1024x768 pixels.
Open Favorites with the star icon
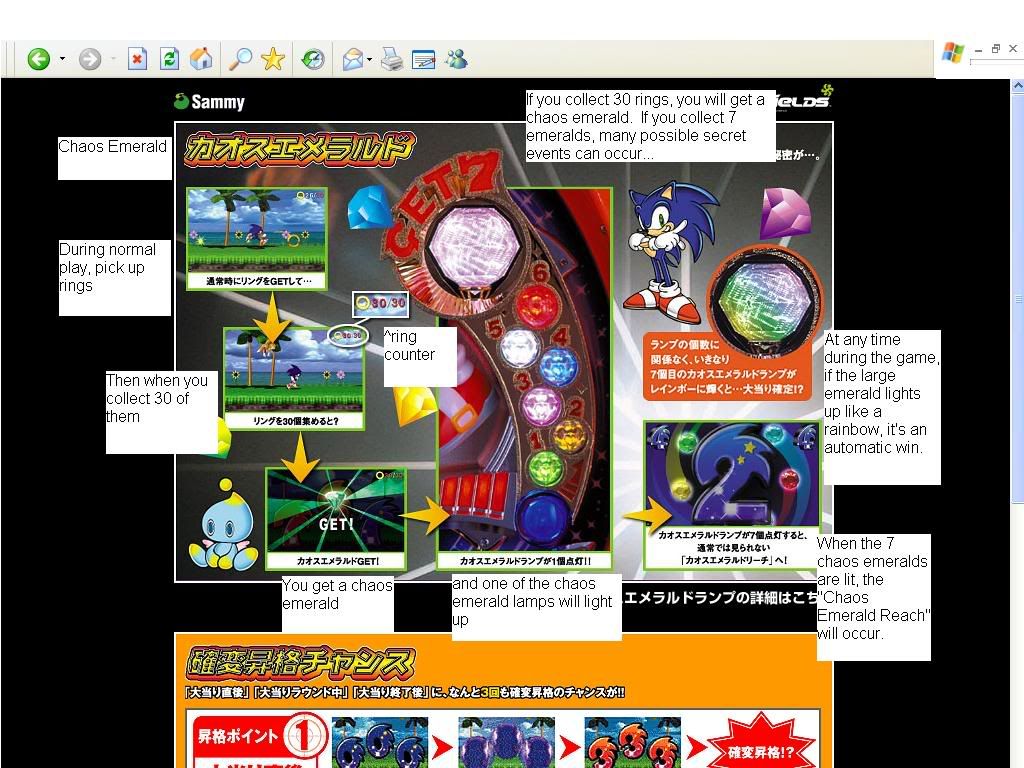pyautogui.click(x=272, y=60)
